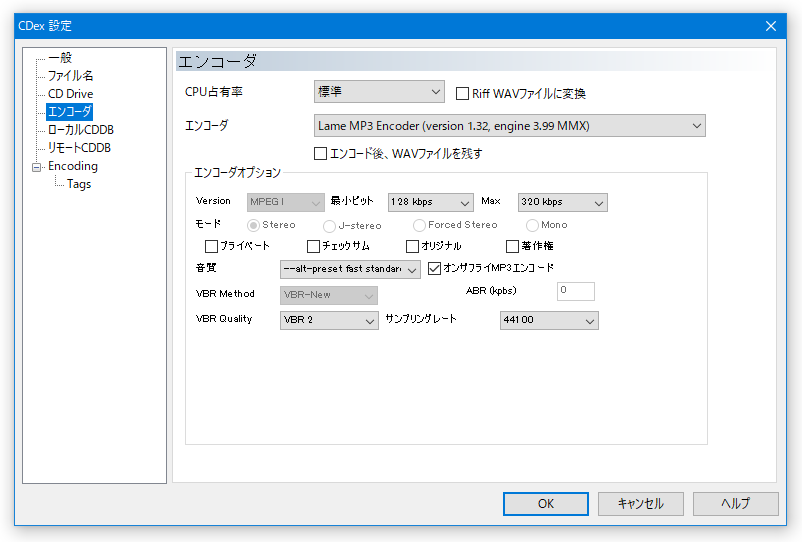
Task: Open the VBR Method dropdown
Action: point(329,295)
